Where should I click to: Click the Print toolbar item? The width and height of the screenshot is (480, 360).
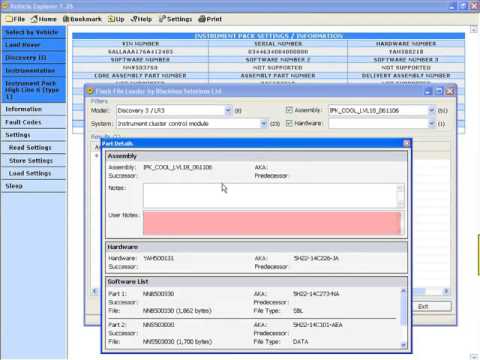(x=210, y=19)
